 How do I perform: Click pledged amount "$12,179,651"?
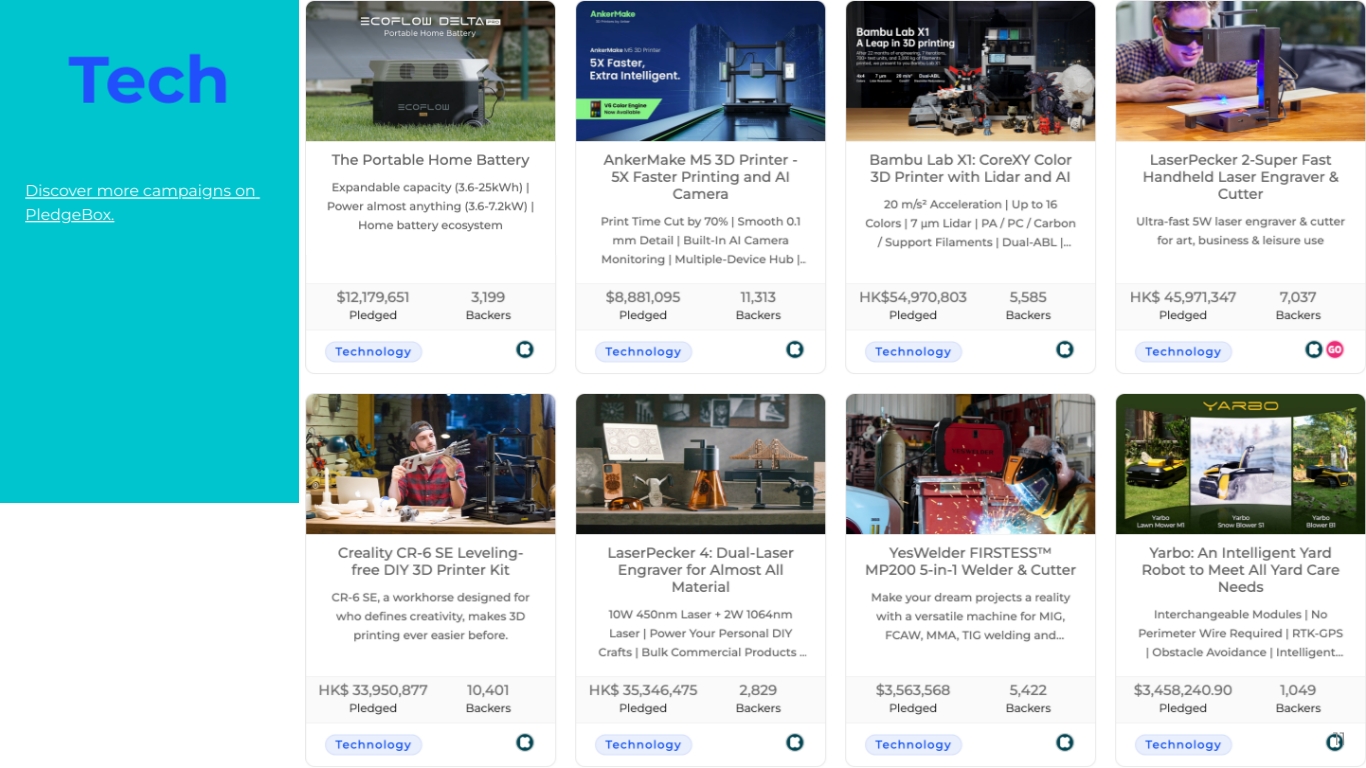(373, 297)
